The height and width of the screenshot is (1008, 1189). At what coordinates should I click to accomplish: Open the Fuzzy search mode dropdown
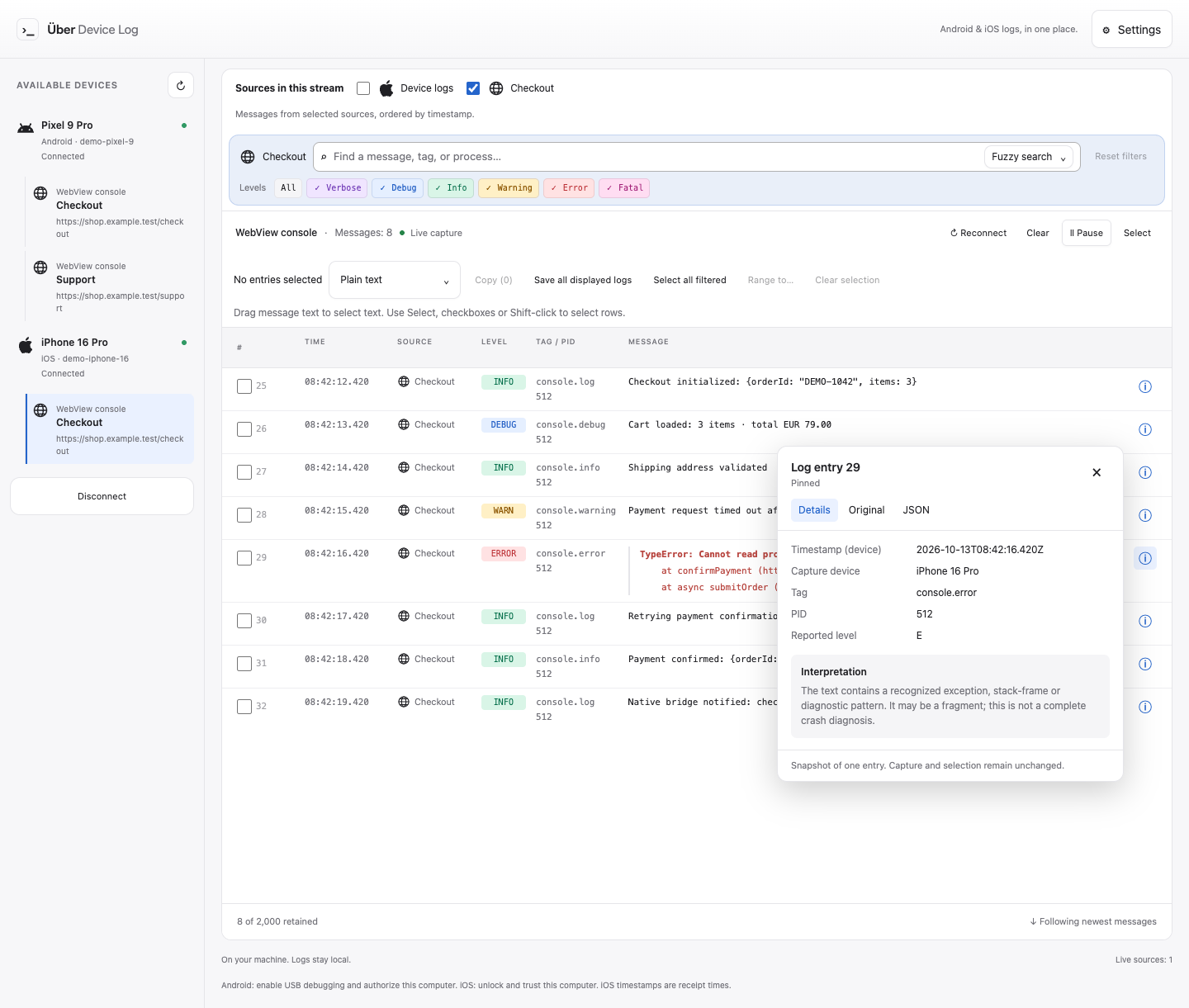pos(1029,157)
